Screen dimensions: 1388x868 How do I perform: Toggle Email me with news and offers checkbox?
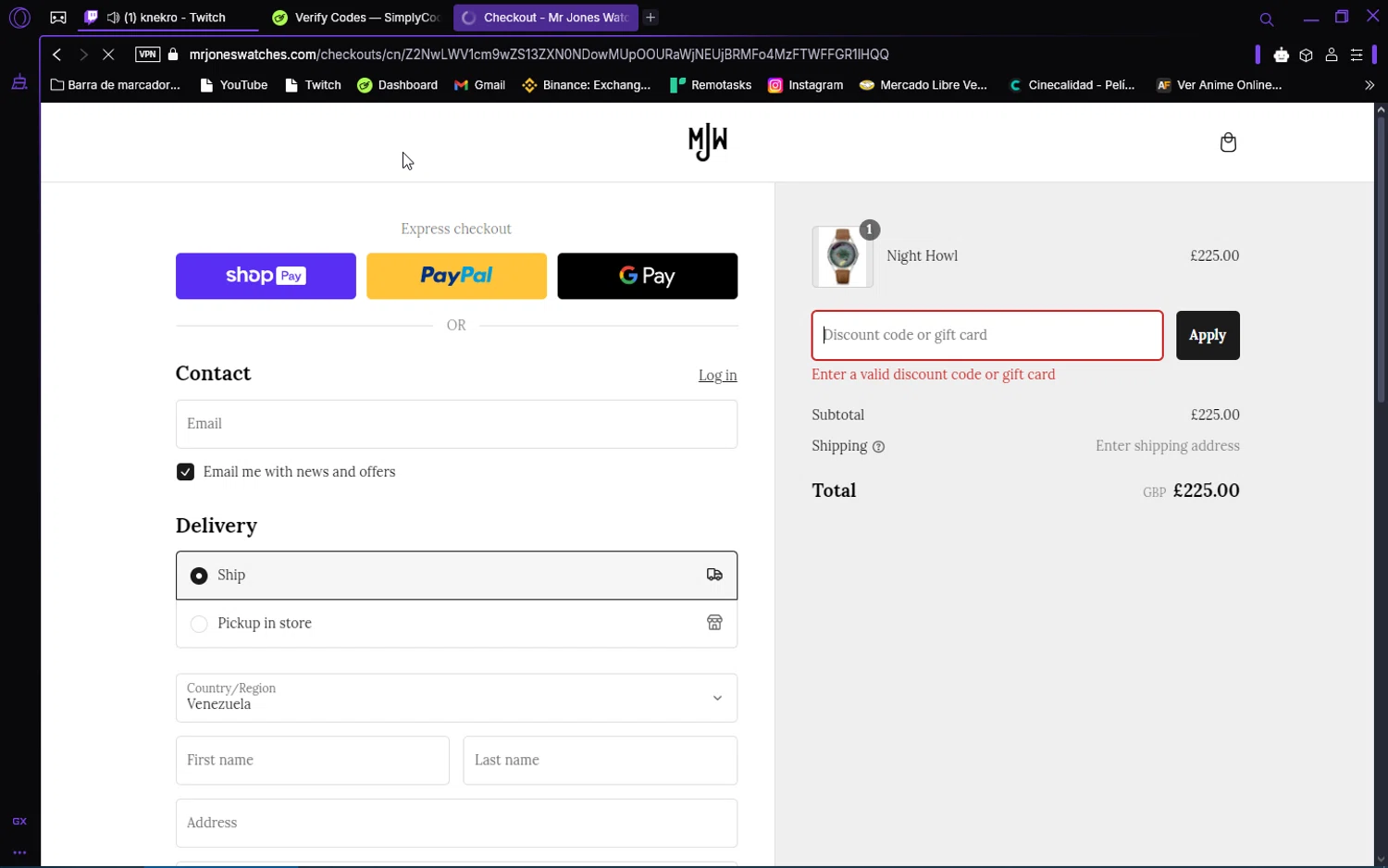(185, 472)
